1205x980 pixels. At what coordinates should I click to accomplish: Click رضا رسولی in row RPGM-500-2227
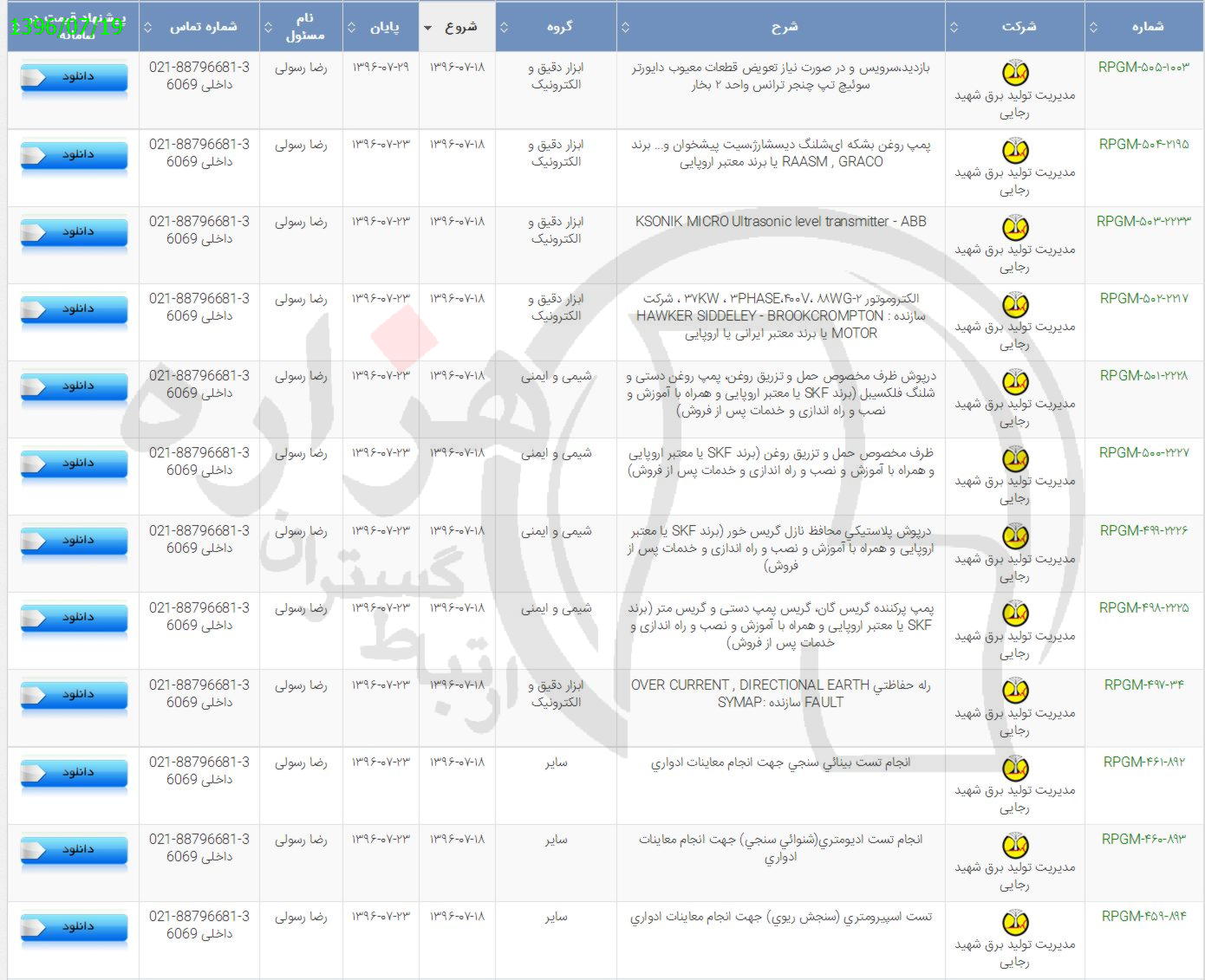pos(301,453)
